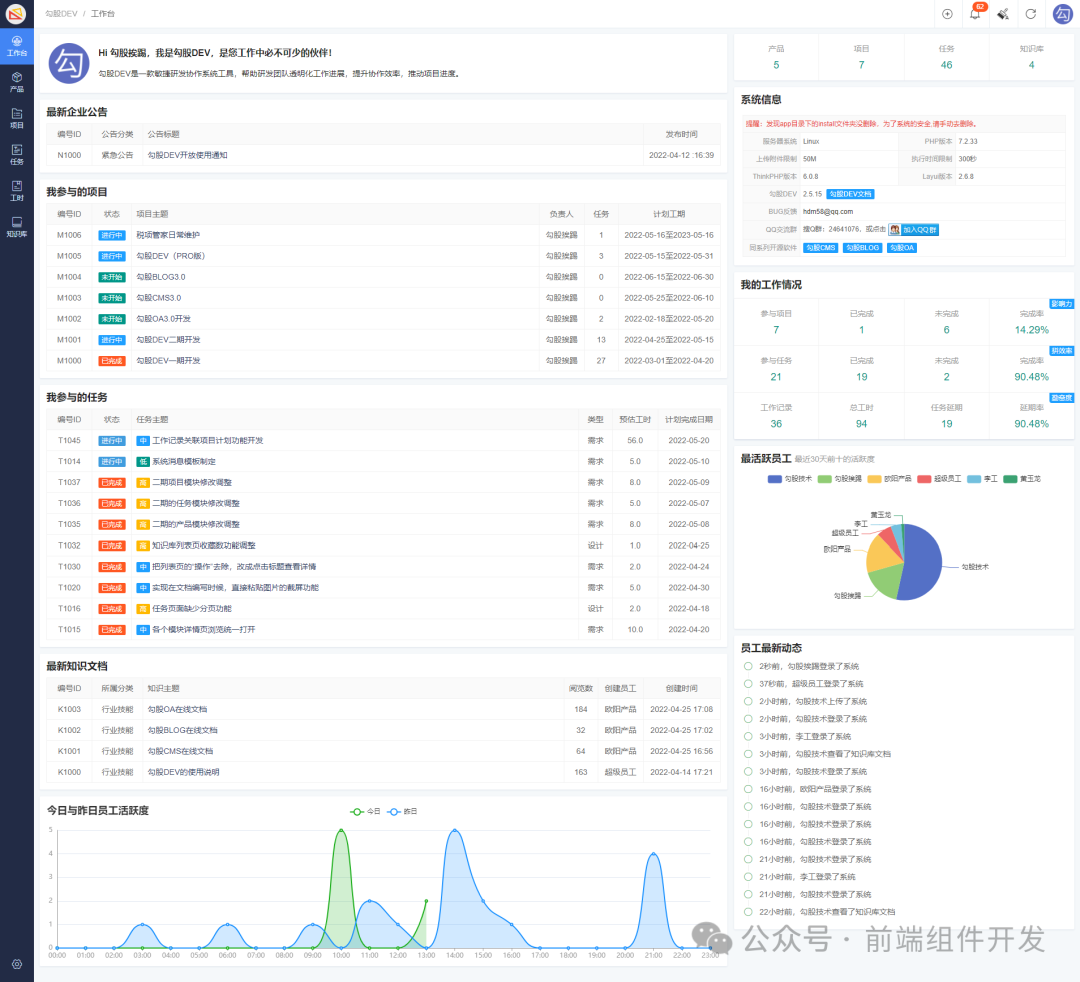Click the hdm58@qq.com feedback email

pos(828,212)
